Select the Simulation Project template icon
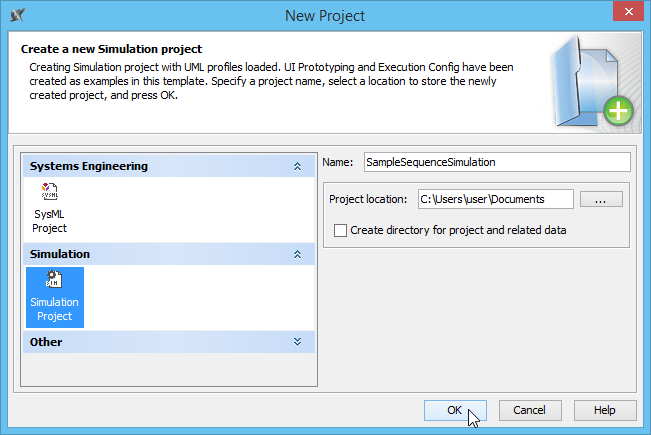651x435 pixels. pos(55,296)
